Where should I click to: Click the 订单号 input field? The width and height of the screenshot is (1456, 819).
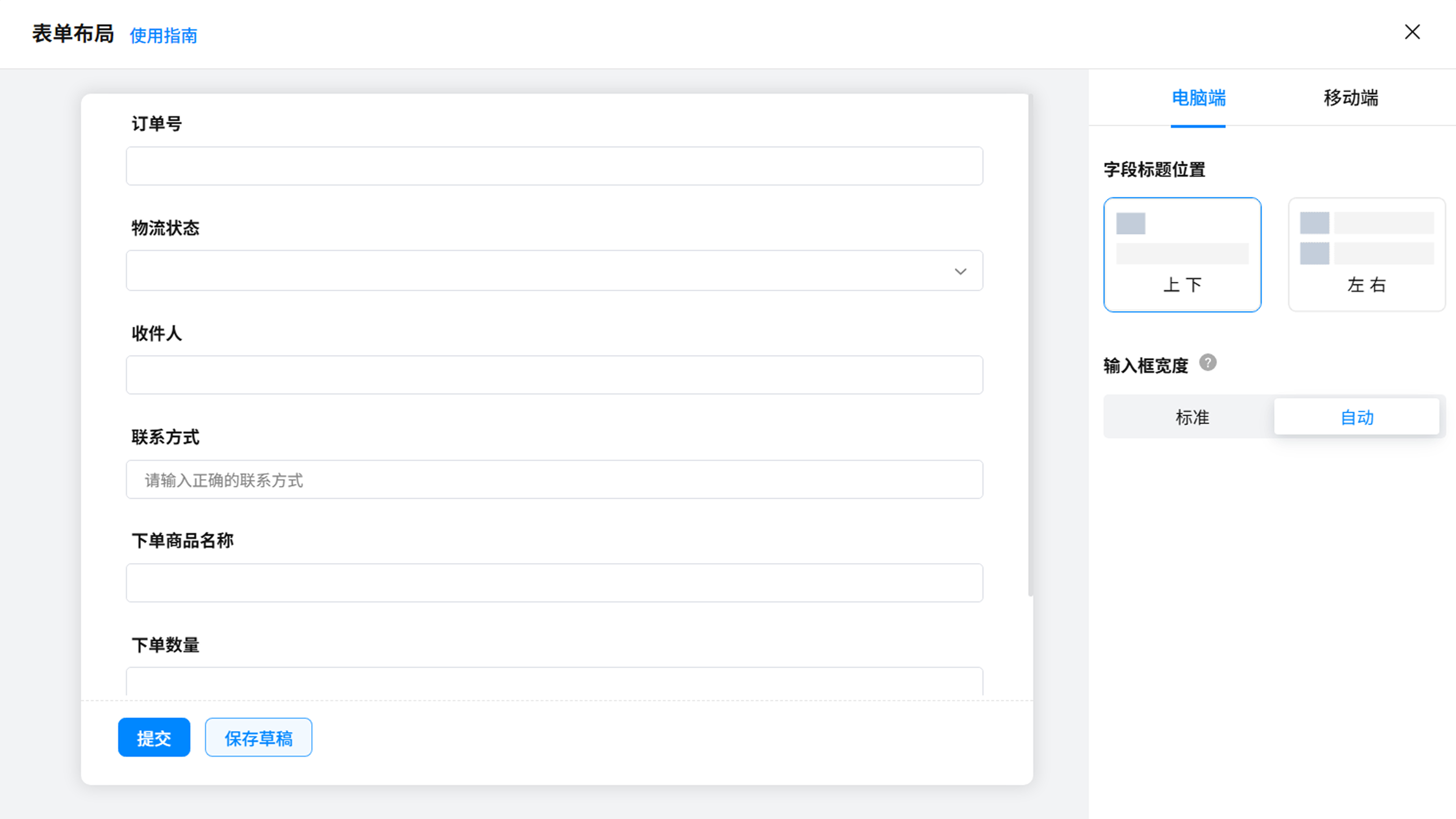[554, 166]
